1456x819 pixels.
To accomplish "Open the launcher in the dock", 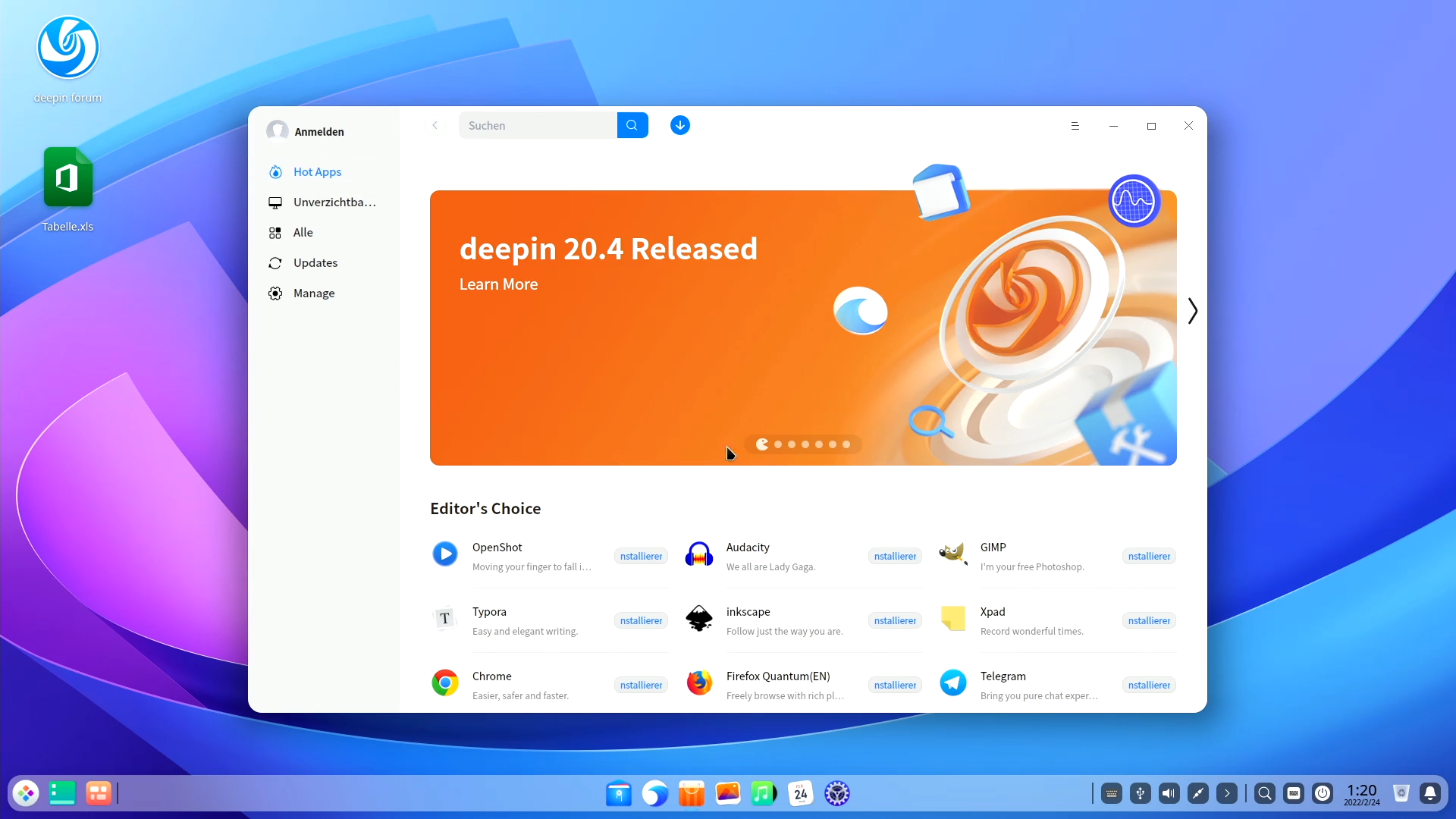I will [x=26, y=793].
